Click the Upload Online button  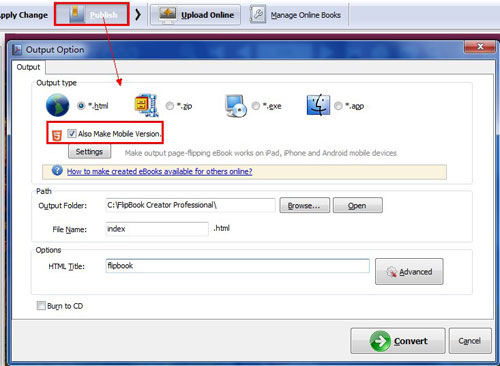[195, 15]
